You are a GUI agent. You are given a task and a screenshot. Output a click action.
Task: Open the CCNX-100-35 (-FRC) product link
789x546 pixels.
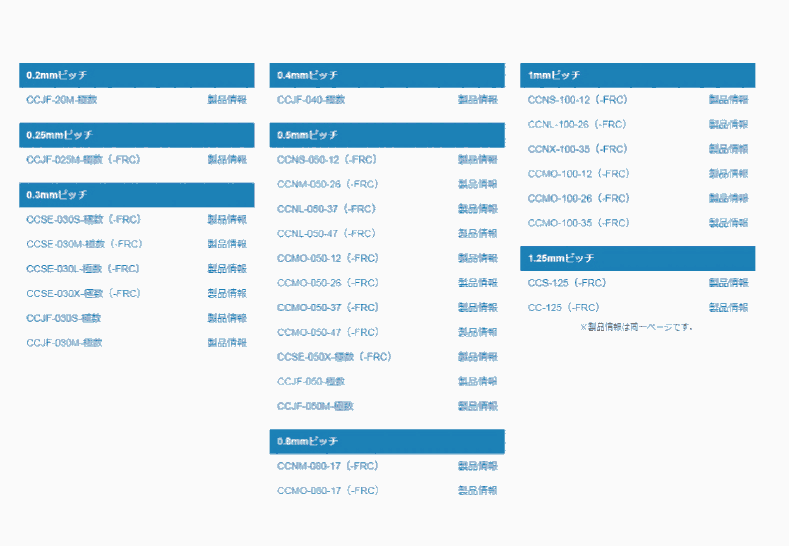coord(578,149)
